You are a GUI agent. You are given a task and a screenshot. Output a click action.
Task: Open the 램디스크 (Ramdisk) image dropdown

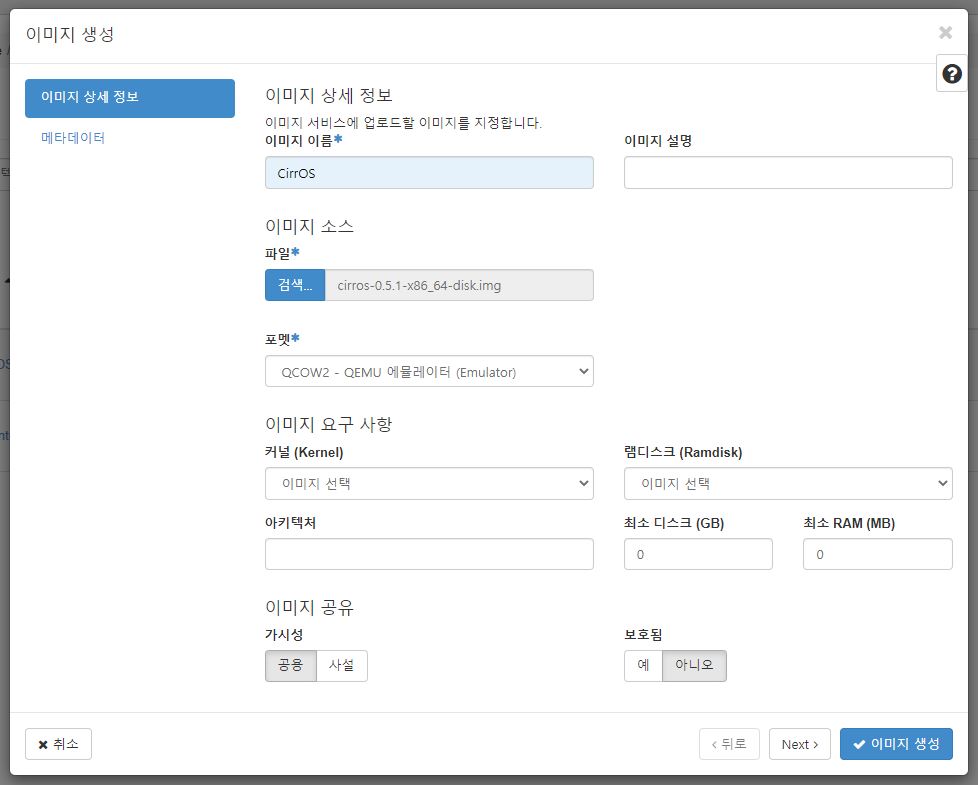coord(788,483)
